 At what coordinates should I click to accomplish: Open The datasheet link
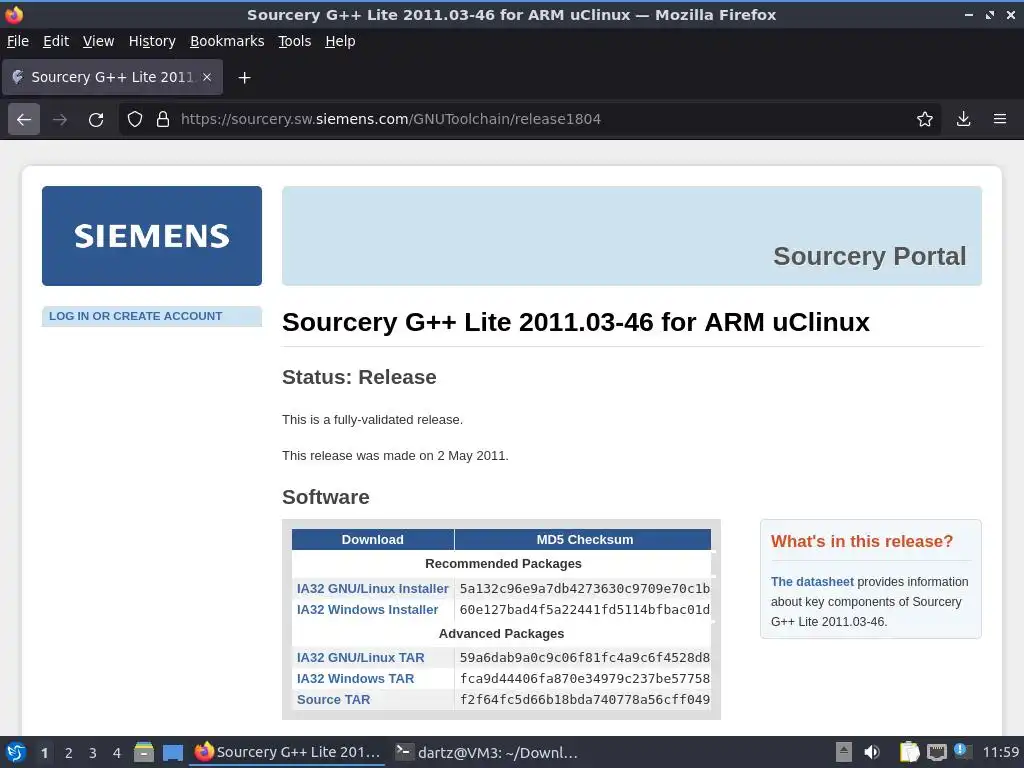[812, 582]
